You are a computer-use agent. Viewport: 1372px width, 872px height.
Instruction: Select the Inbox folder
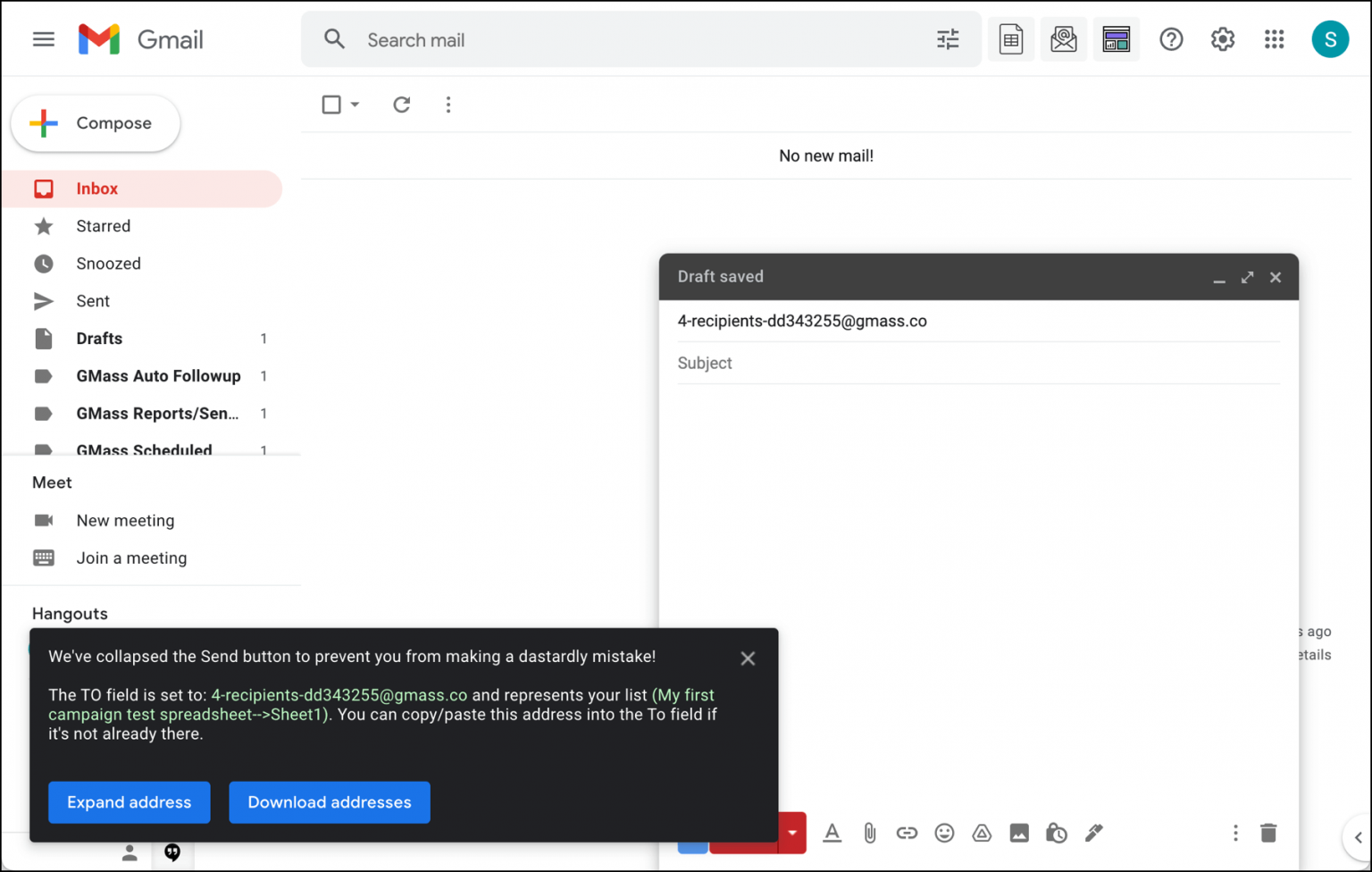97,189
